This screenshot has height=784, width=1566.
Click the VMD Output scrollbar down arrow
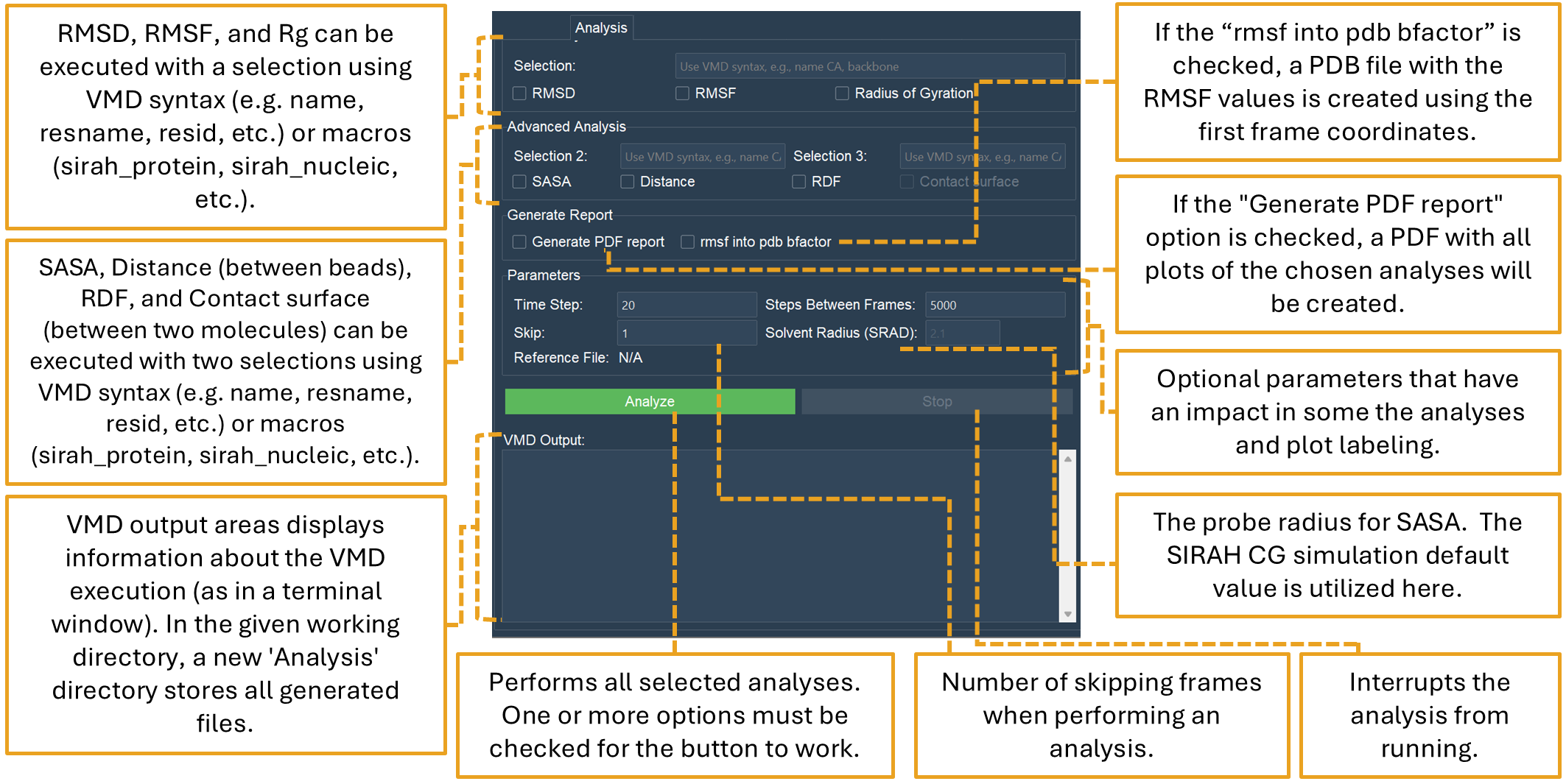[x=1067, y=614]
